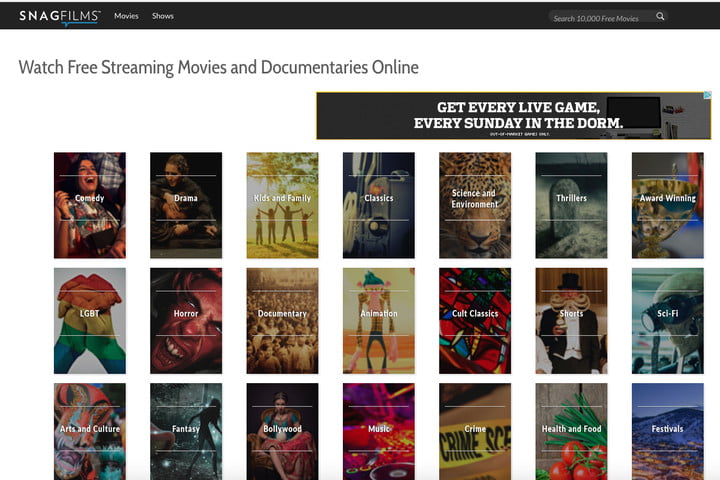
Task: Open the SnagFilms logo home link
Action: 60,17
